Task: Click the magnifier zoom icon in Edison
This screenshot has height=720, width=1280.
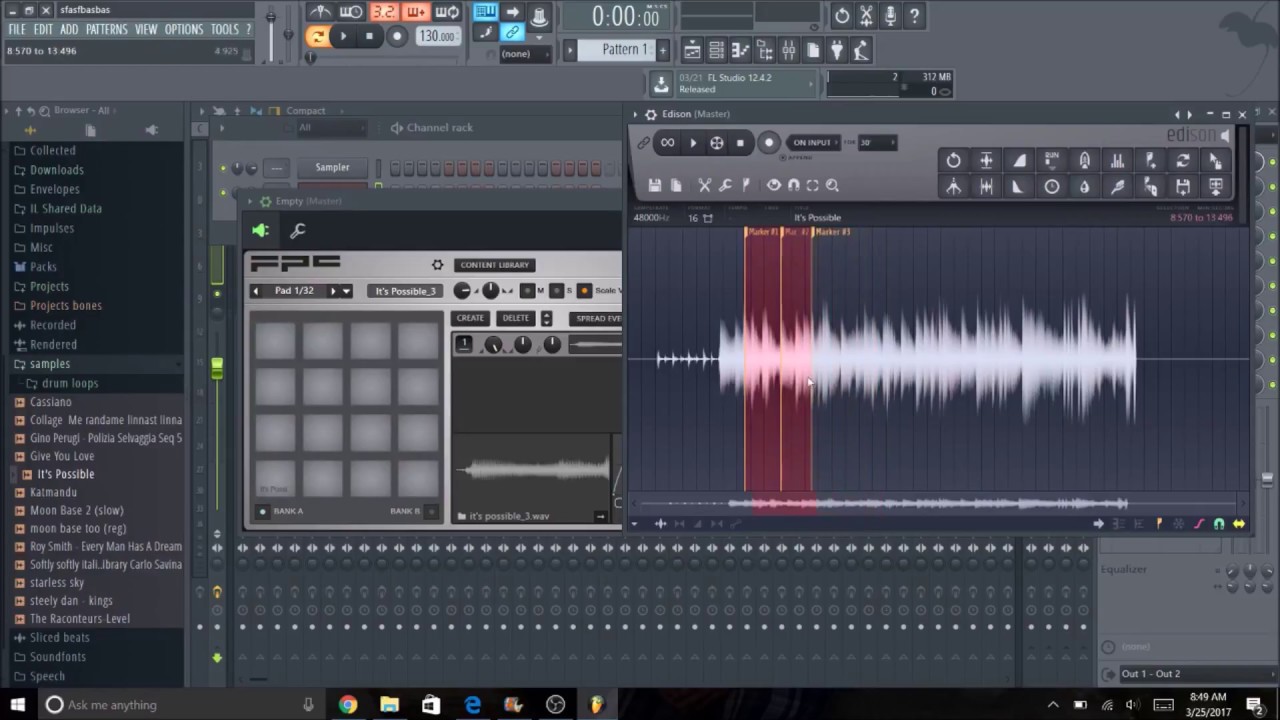Action: [832, 185]
